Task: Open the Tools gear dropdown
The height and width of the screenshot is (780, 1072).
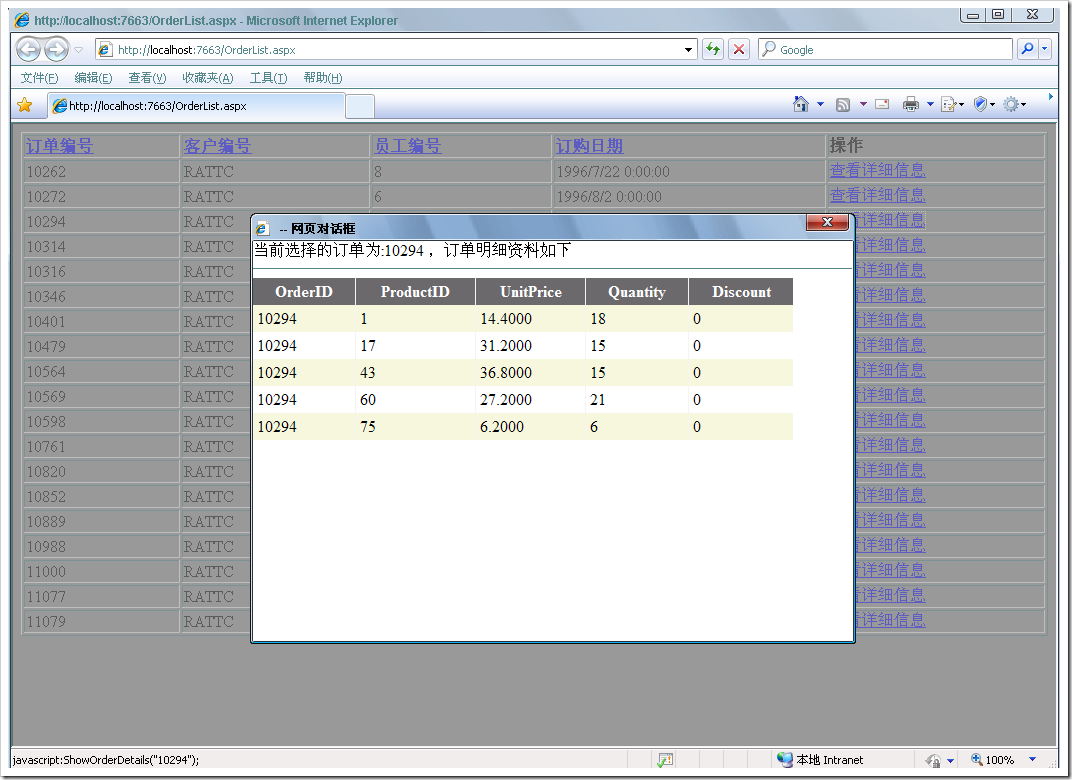Action: pos(1015,104)
